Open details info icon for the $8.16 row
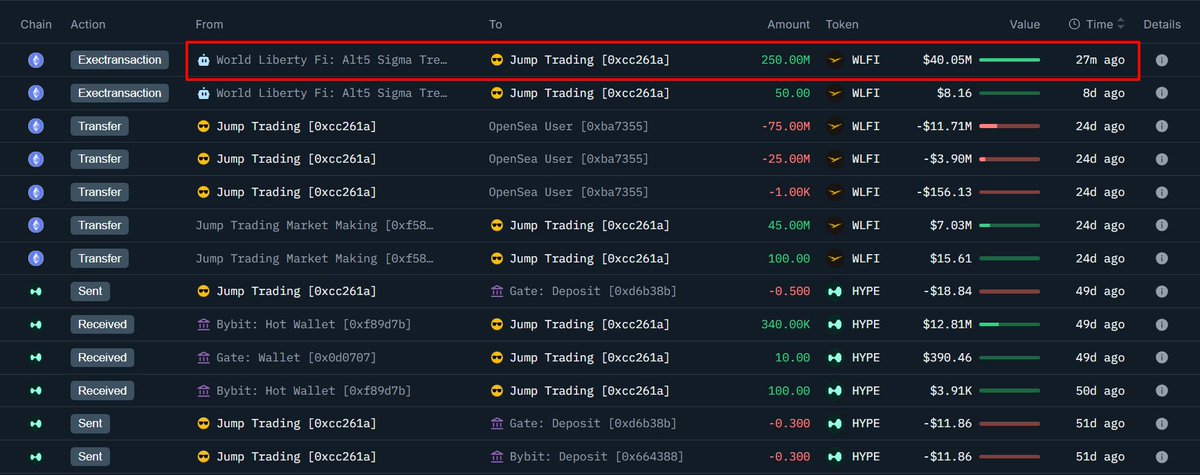Screen dimensions: 1200x475 click(1162, 93)
